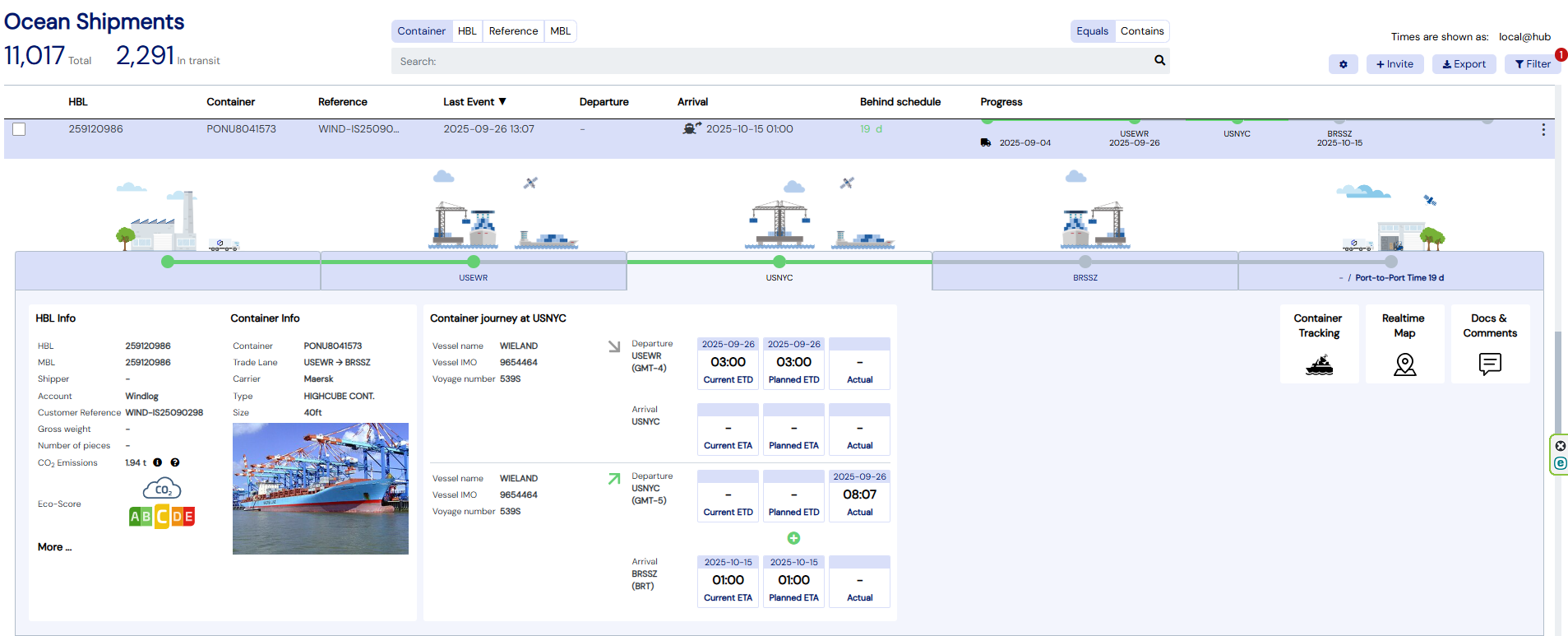Click the search magnifier icon

tap(1159, 60)
